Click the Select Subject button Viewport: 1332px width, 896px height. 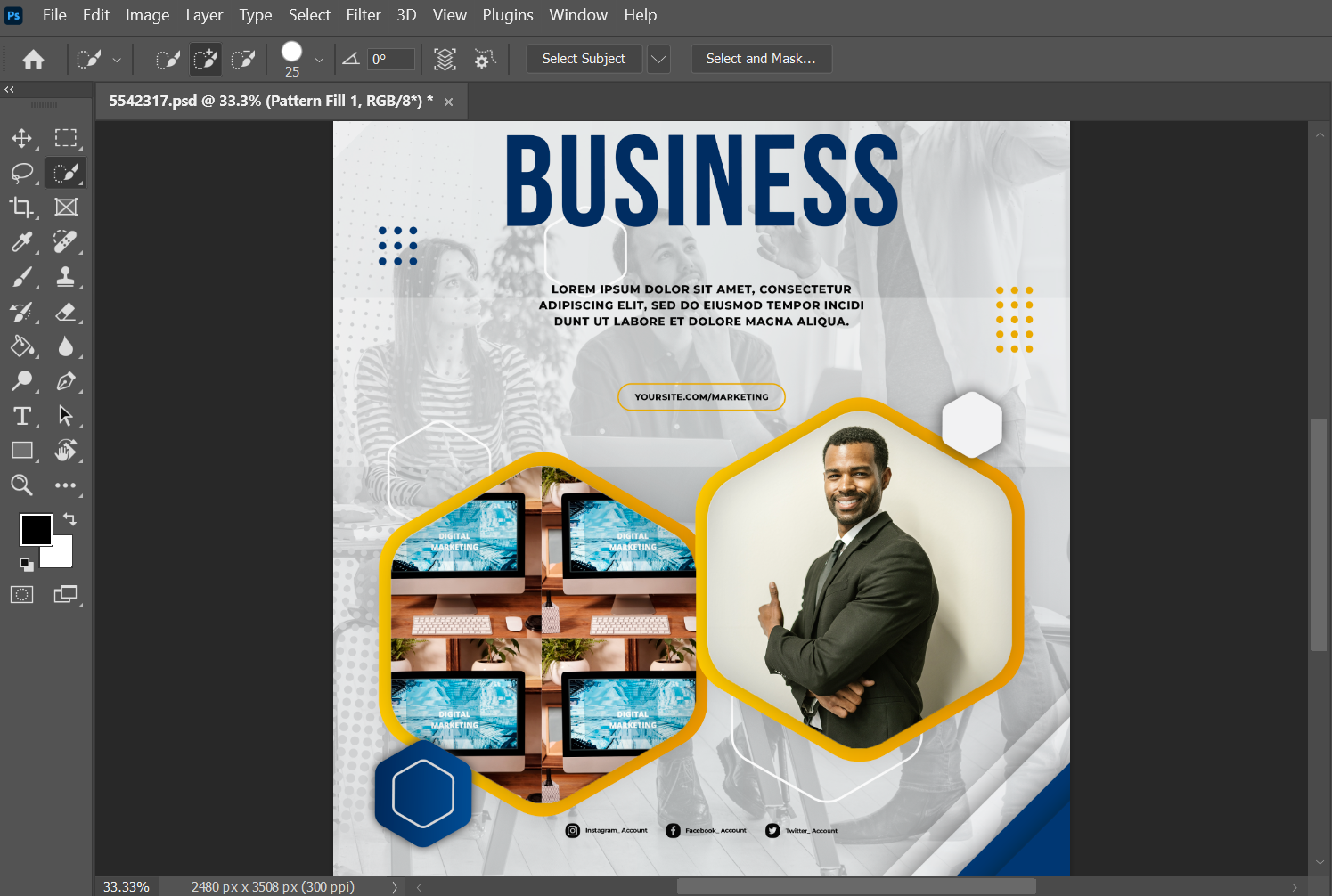(584, 59)
